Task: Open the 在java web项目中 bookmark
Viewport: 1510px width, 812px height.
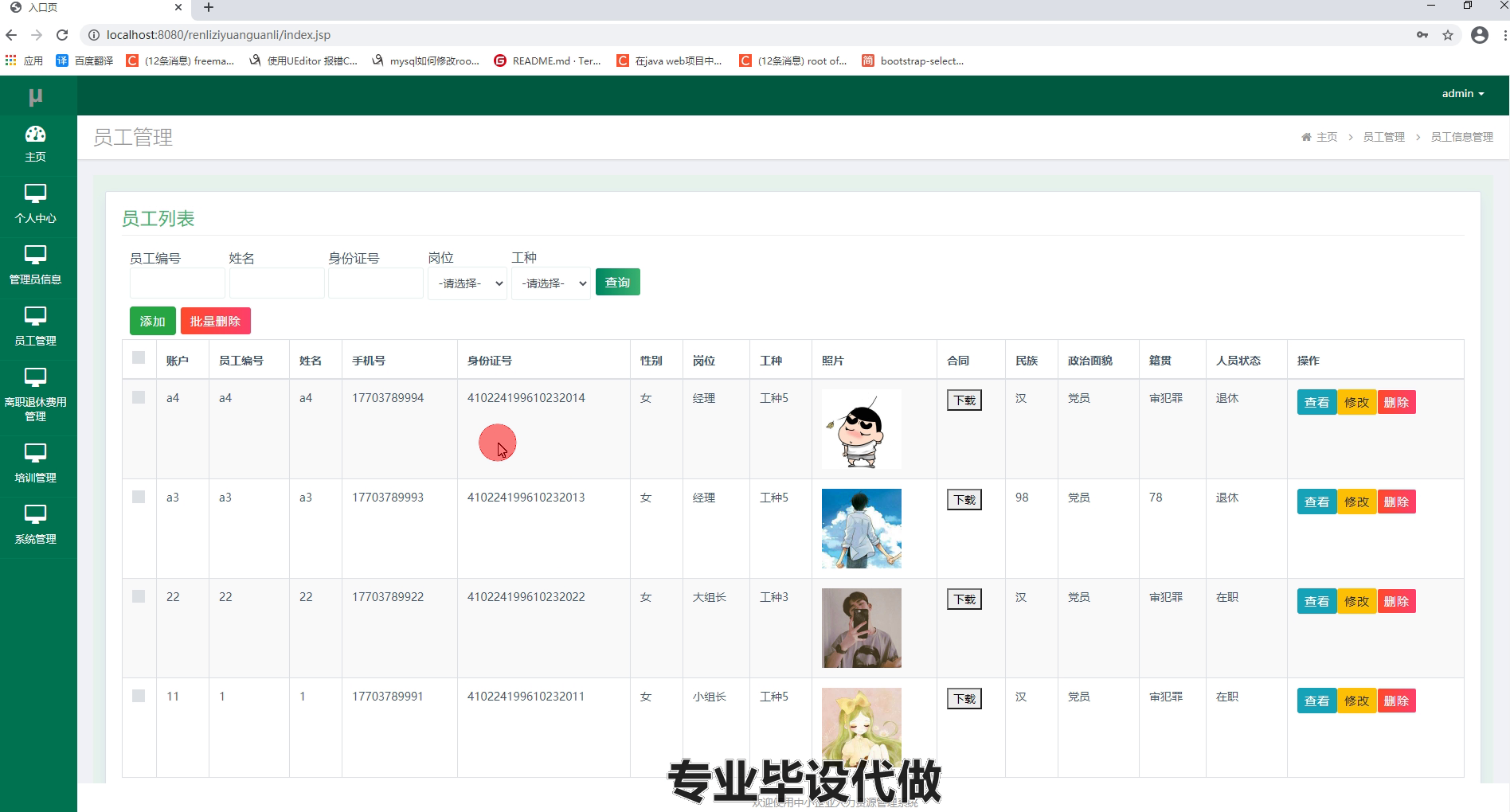Action: tap(669, 61)
